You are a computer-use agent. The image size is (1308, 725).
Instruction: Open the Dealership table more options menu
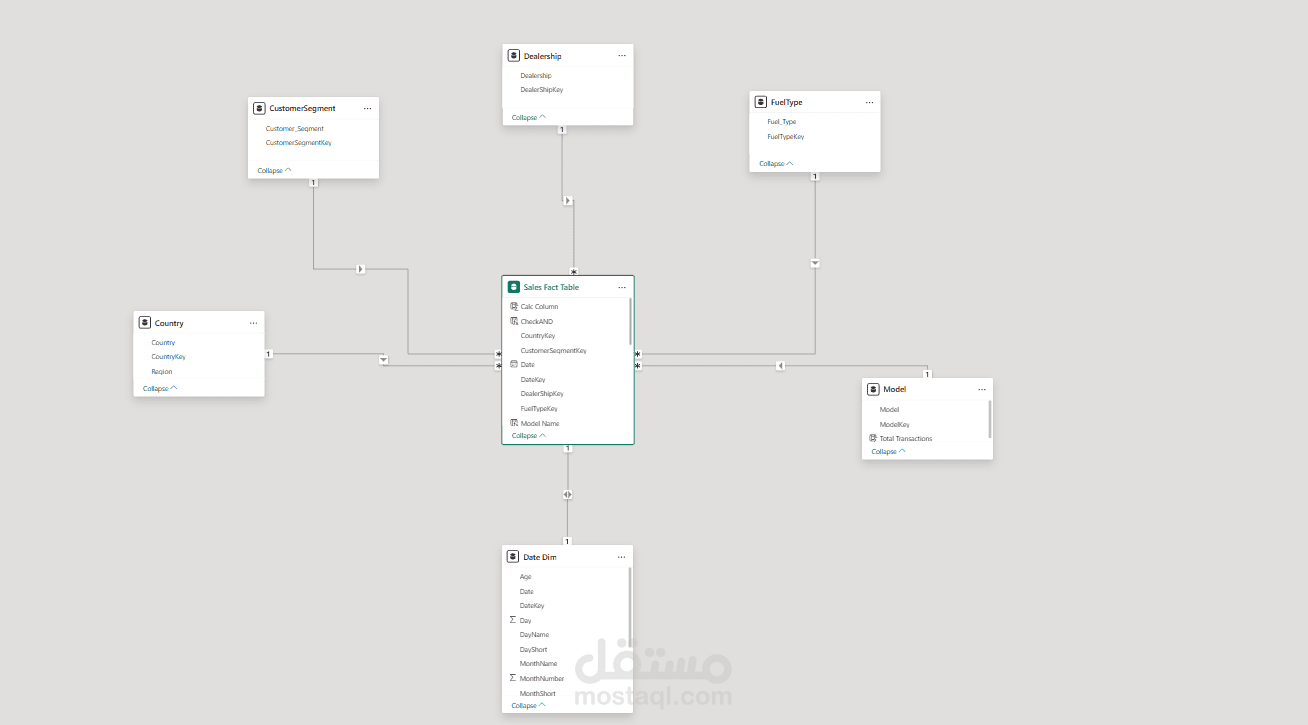coord(621,55)
